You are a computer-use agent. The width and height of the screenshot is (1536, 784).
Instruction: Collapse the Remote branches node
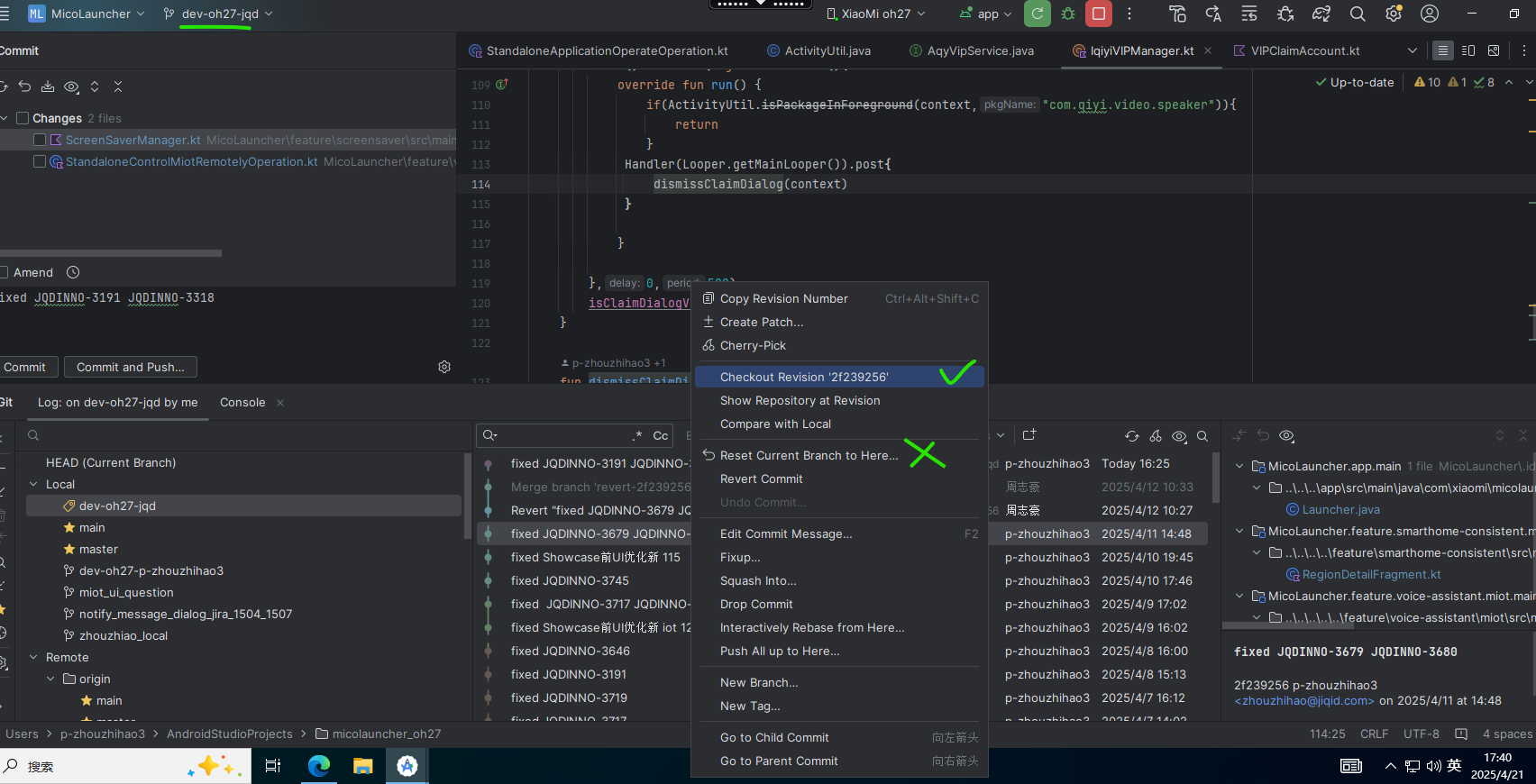tap(33, 657)
